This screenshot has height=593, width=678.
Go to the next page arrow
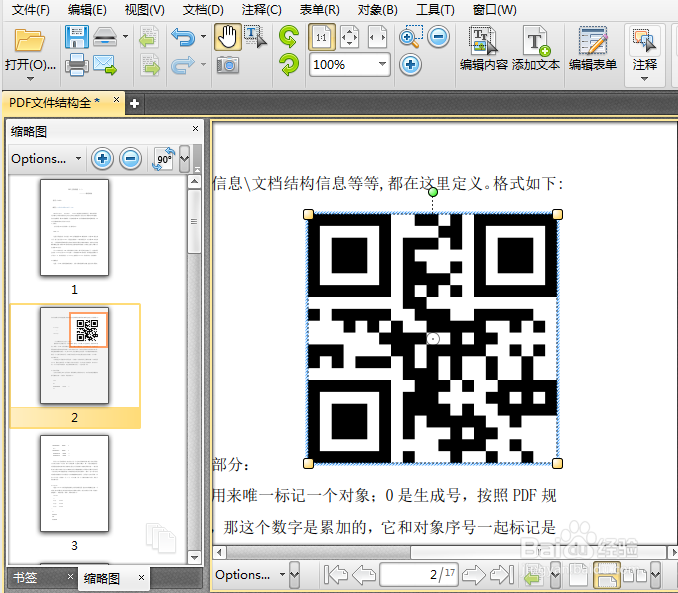point(474,574)
